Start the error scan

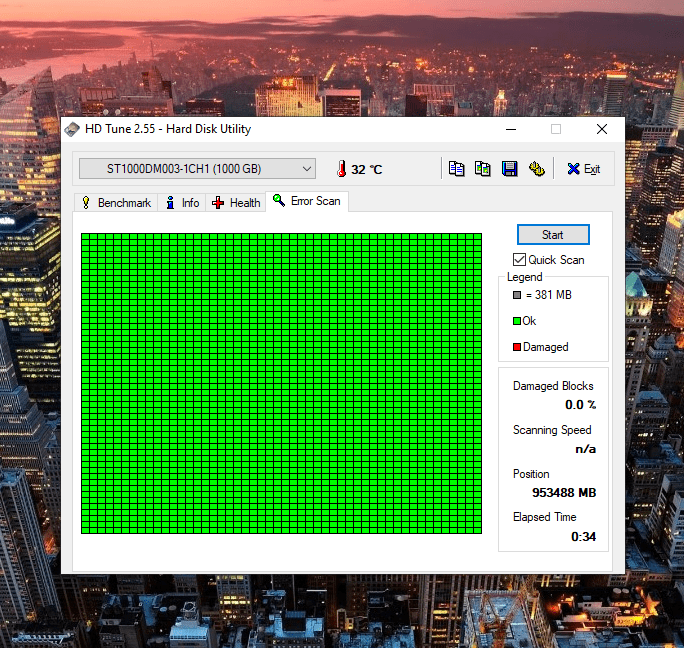tap(553, 235)
